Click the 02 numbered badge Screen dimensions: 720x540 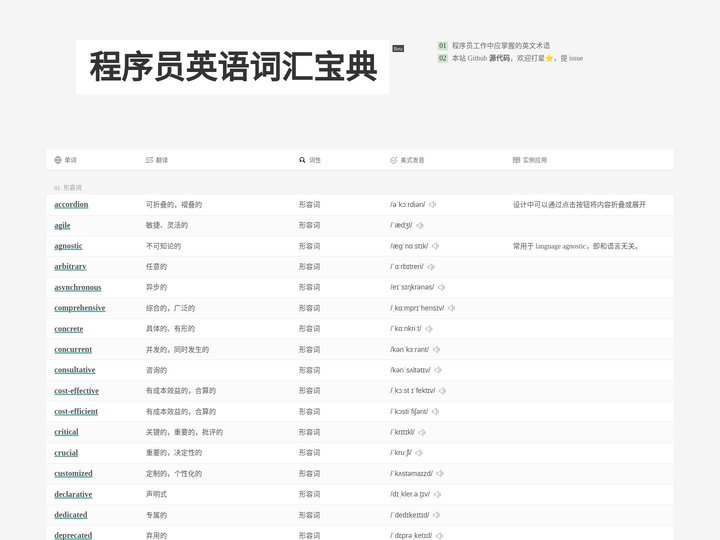442,58
